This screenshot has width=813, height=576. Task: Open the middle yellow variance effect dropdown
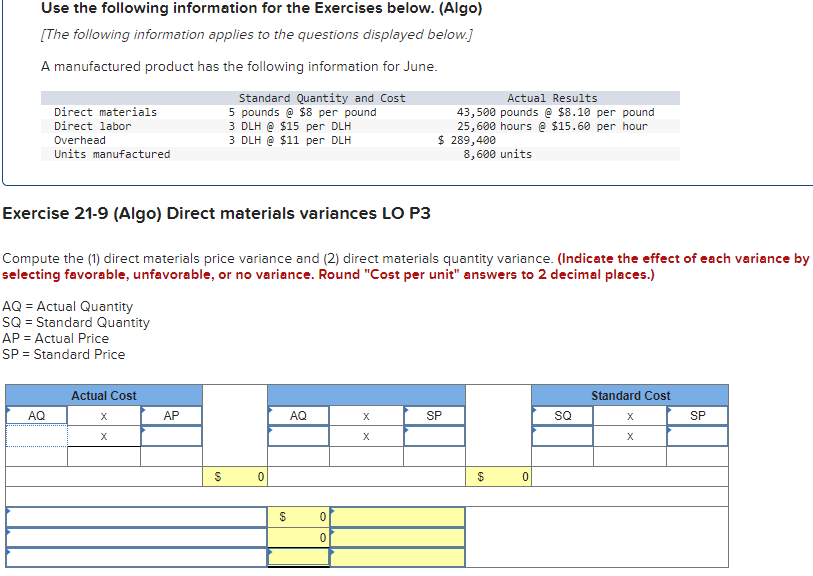397,537
